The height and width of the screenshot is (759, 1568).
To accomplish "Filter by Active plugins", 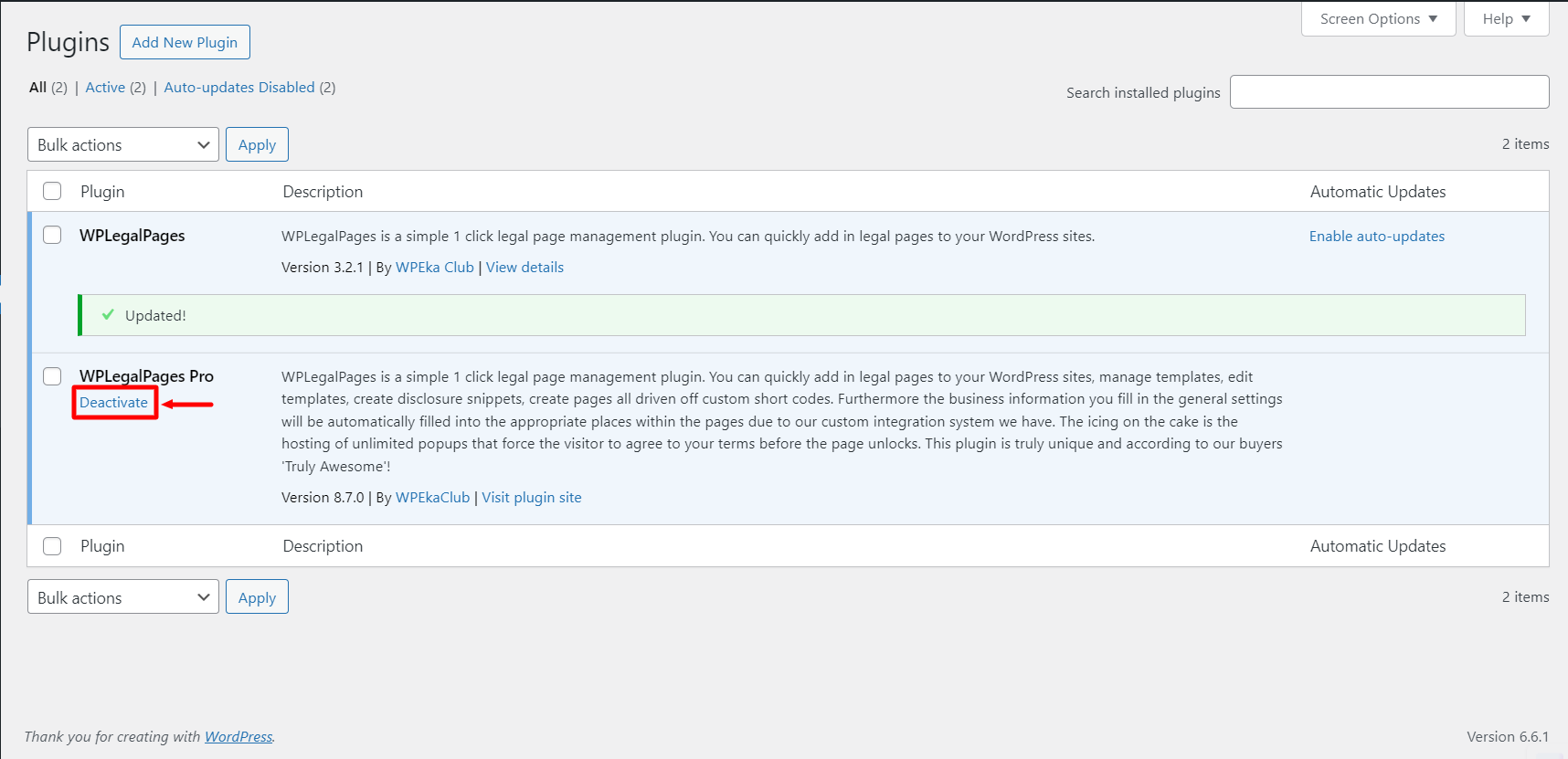I will coord(105,88).
